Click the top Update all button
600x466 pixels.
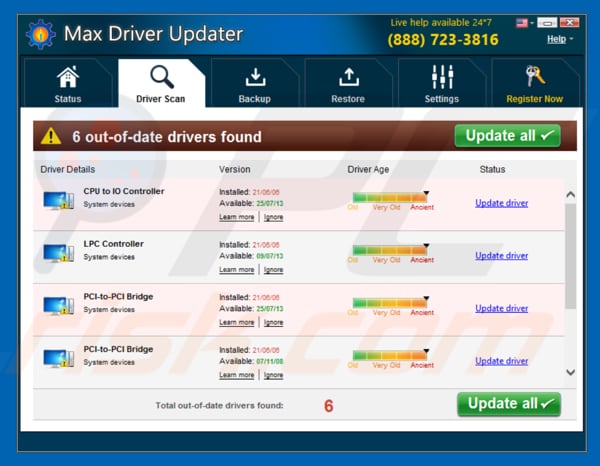click(508, 136)
